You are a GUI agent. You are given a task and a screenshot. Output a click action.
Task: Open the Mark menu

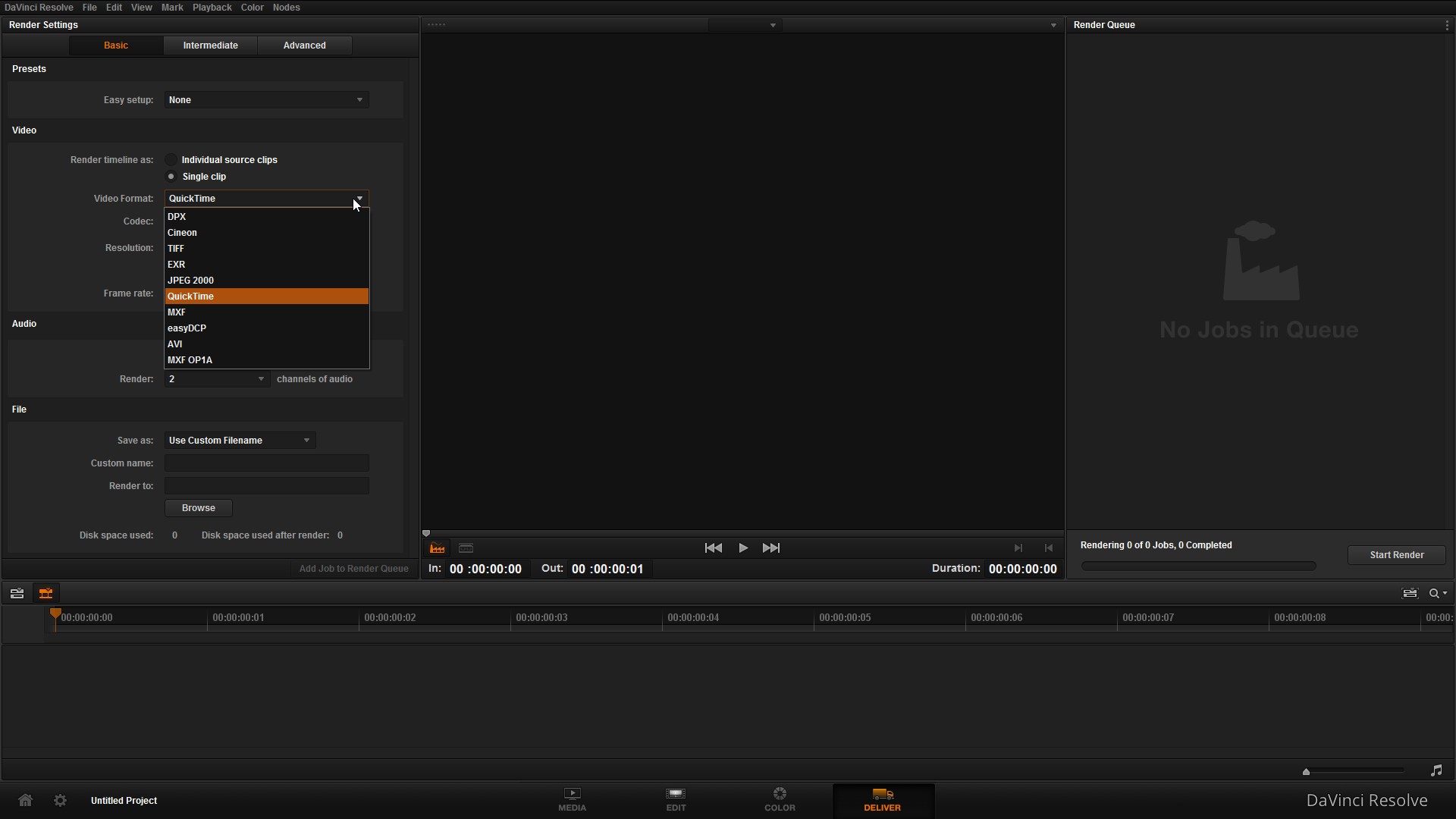tap(172, 8)
